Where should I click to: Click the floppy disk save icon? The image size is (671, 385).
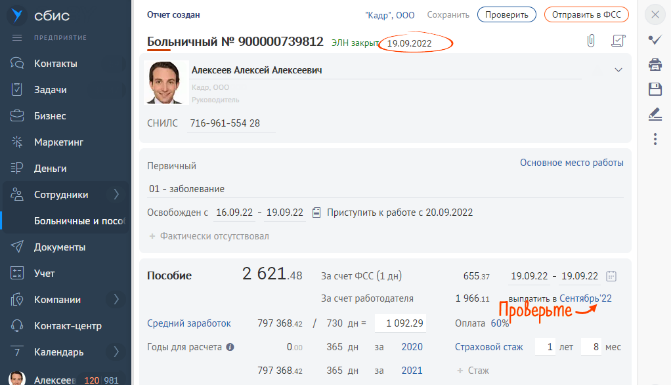(x=655, y=89)
